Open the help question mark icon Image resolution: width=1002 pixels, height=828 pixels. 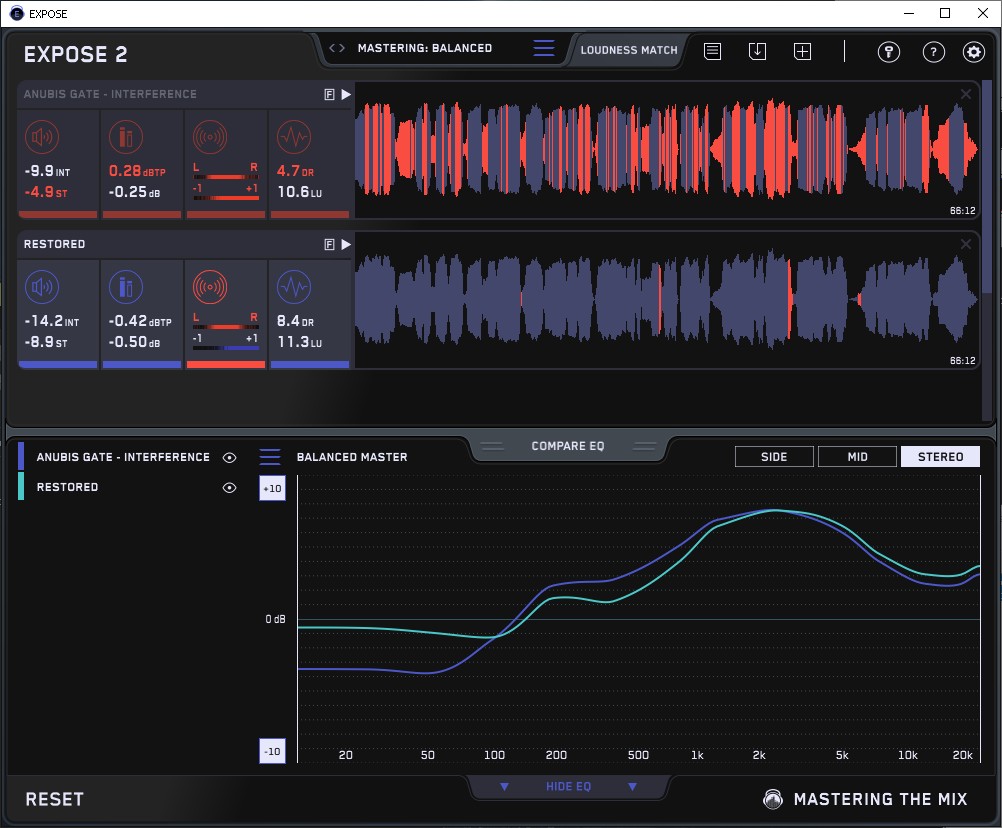[x=933, y=52]
